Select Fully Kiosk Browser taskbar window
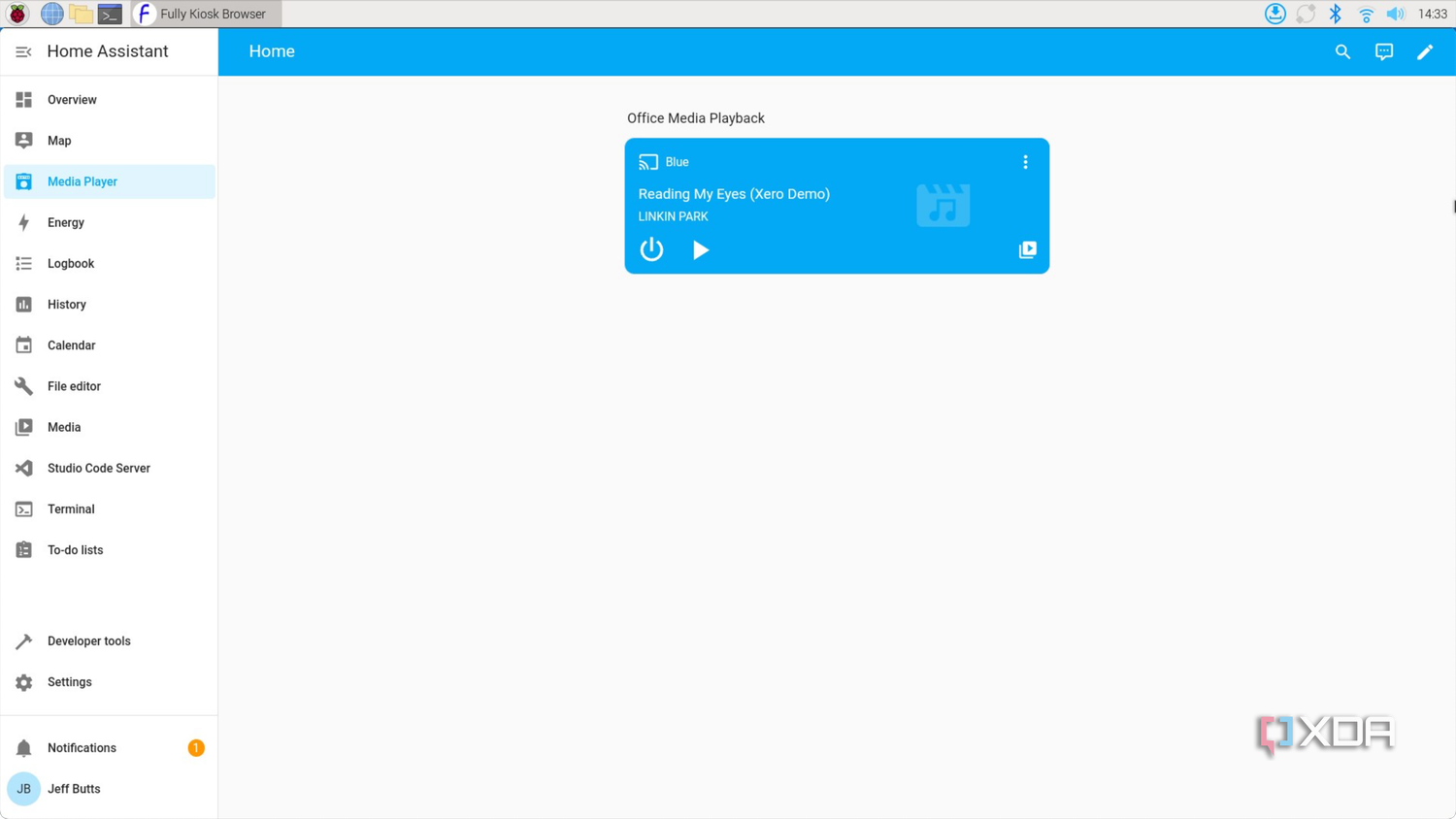1456x819 pixels. click(x=207, y=14)
